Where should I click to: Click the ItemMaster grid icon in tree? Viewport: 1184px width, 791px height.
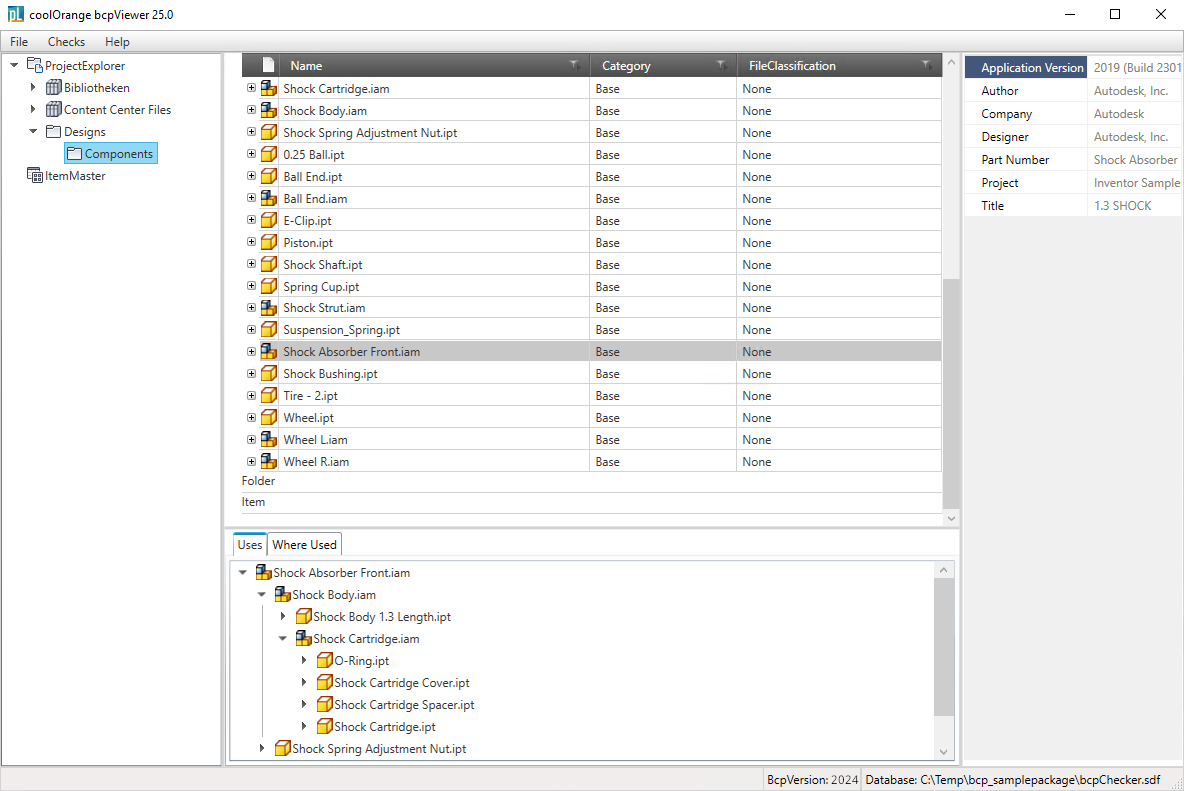34,176
